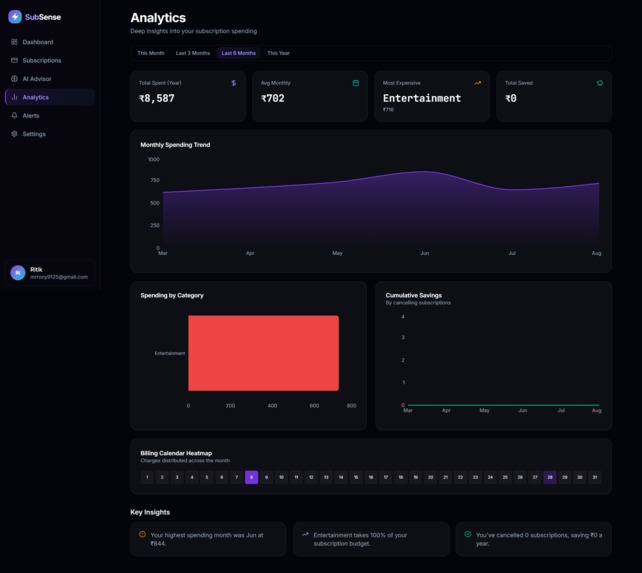The width and height of the screenshot is (642, 573).
Task: Click day 15 in billing calendar heatmap
Action: (x=356, y=477)
